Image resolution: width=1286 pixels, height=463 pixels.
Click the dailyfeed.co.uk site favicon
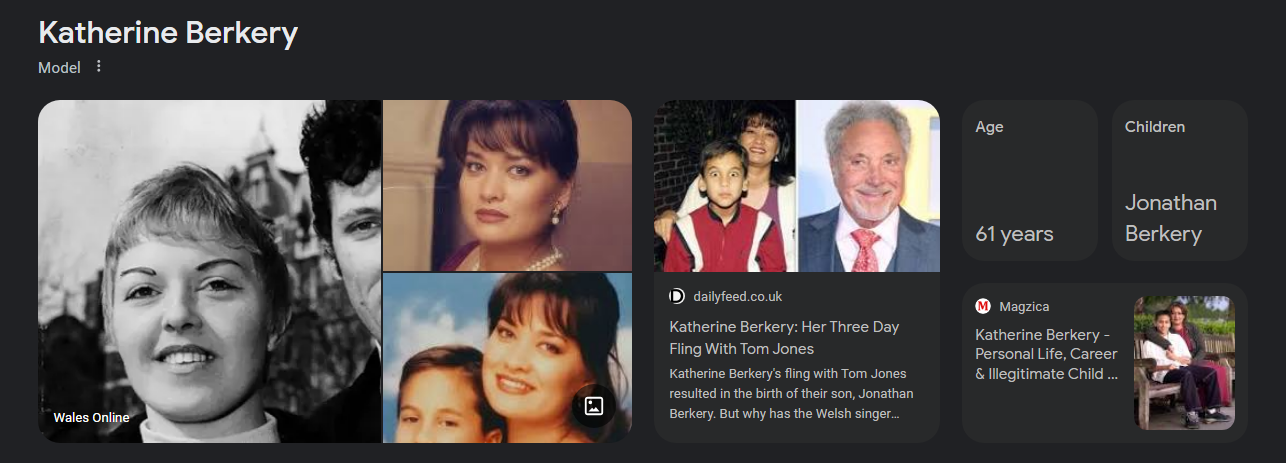coord(677,296)
